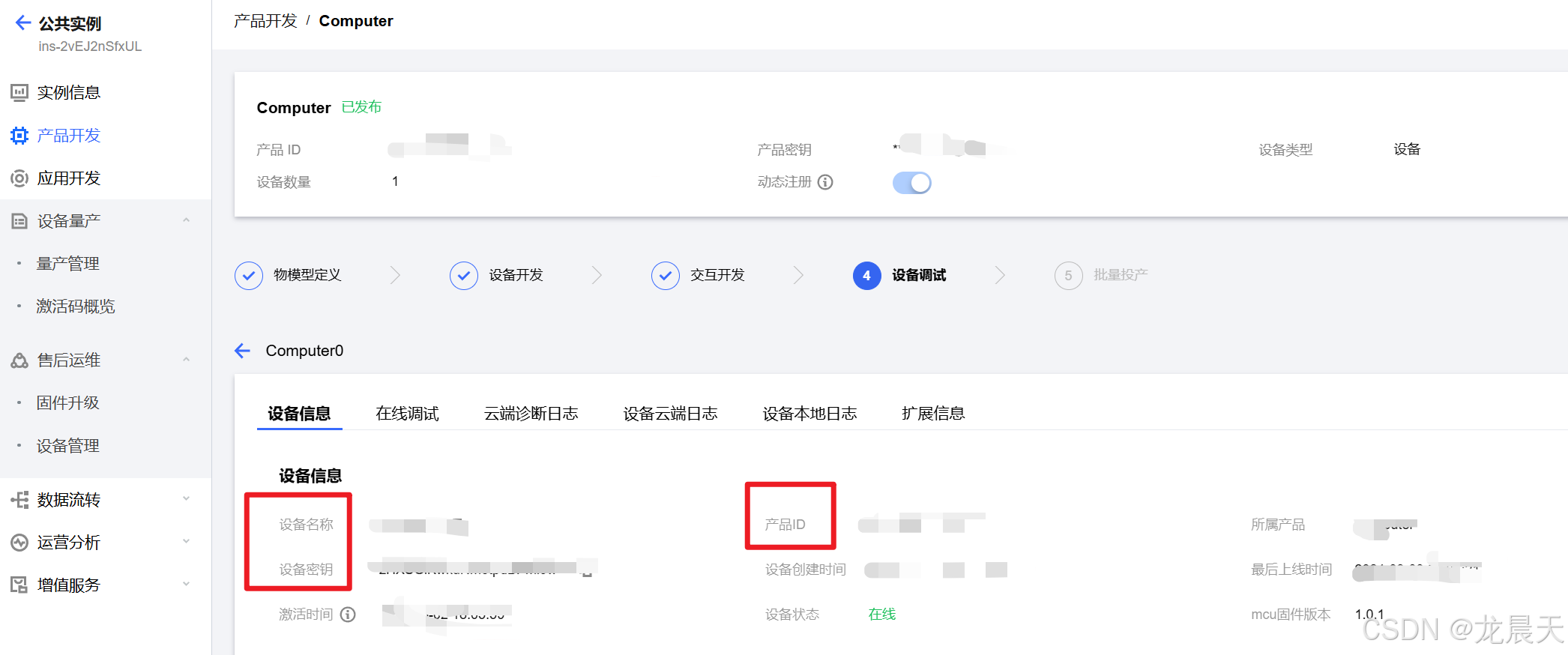Click step 4 circle for 设备调试

867,276
